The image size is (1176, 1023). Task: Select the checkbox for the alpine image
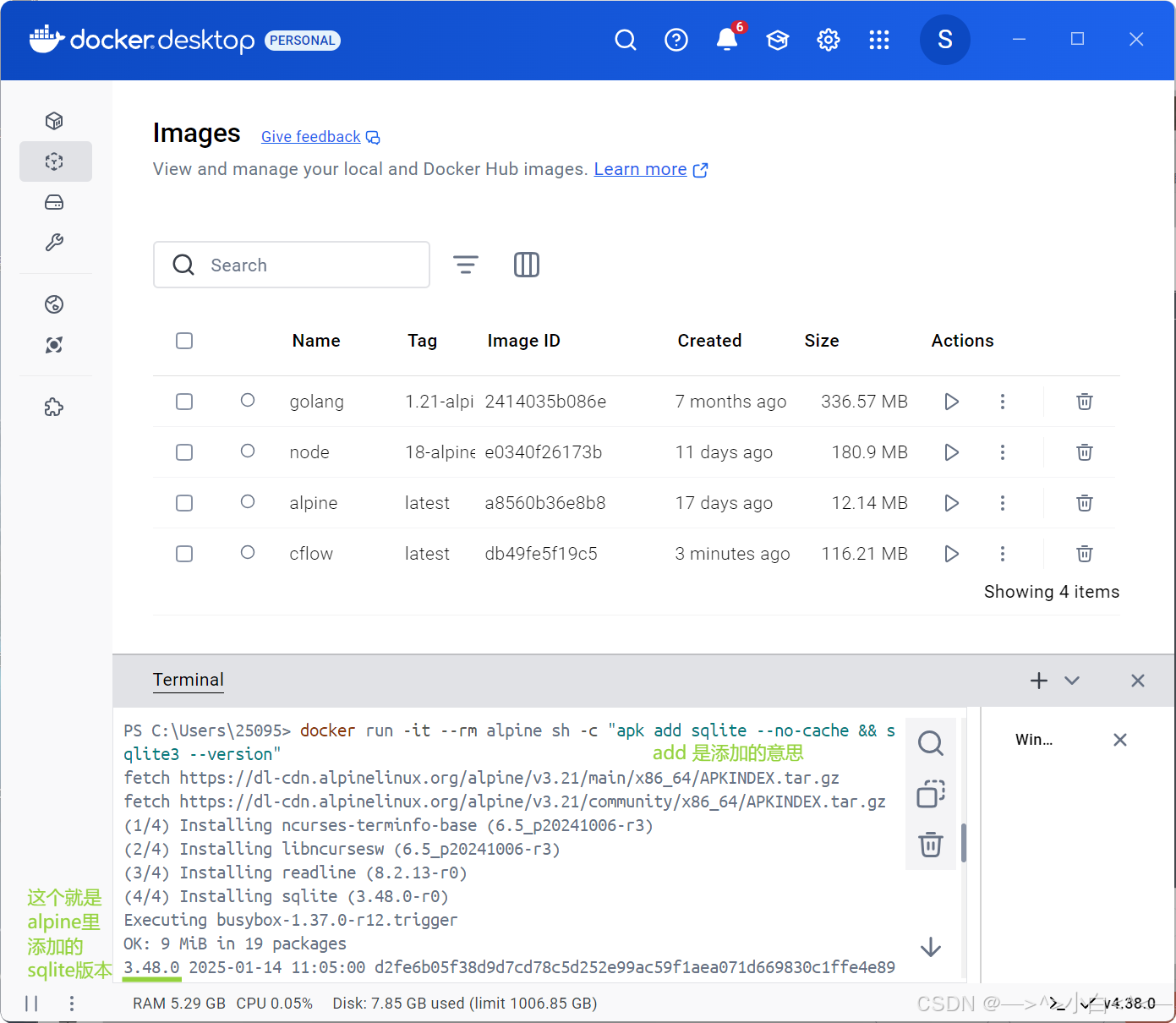point(184,503)
